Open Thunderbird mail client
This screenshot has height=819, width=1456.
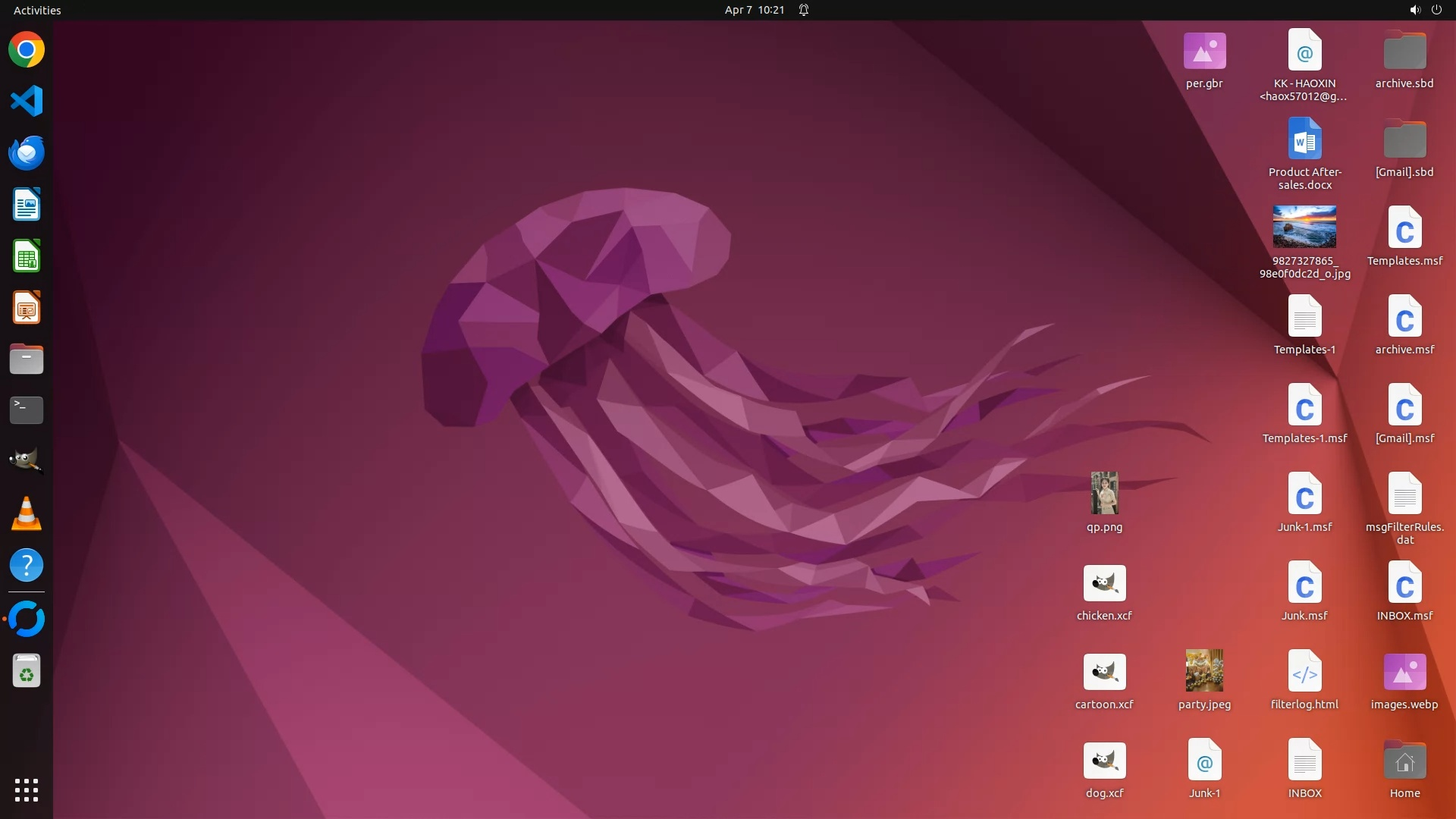tap(27, 152)
